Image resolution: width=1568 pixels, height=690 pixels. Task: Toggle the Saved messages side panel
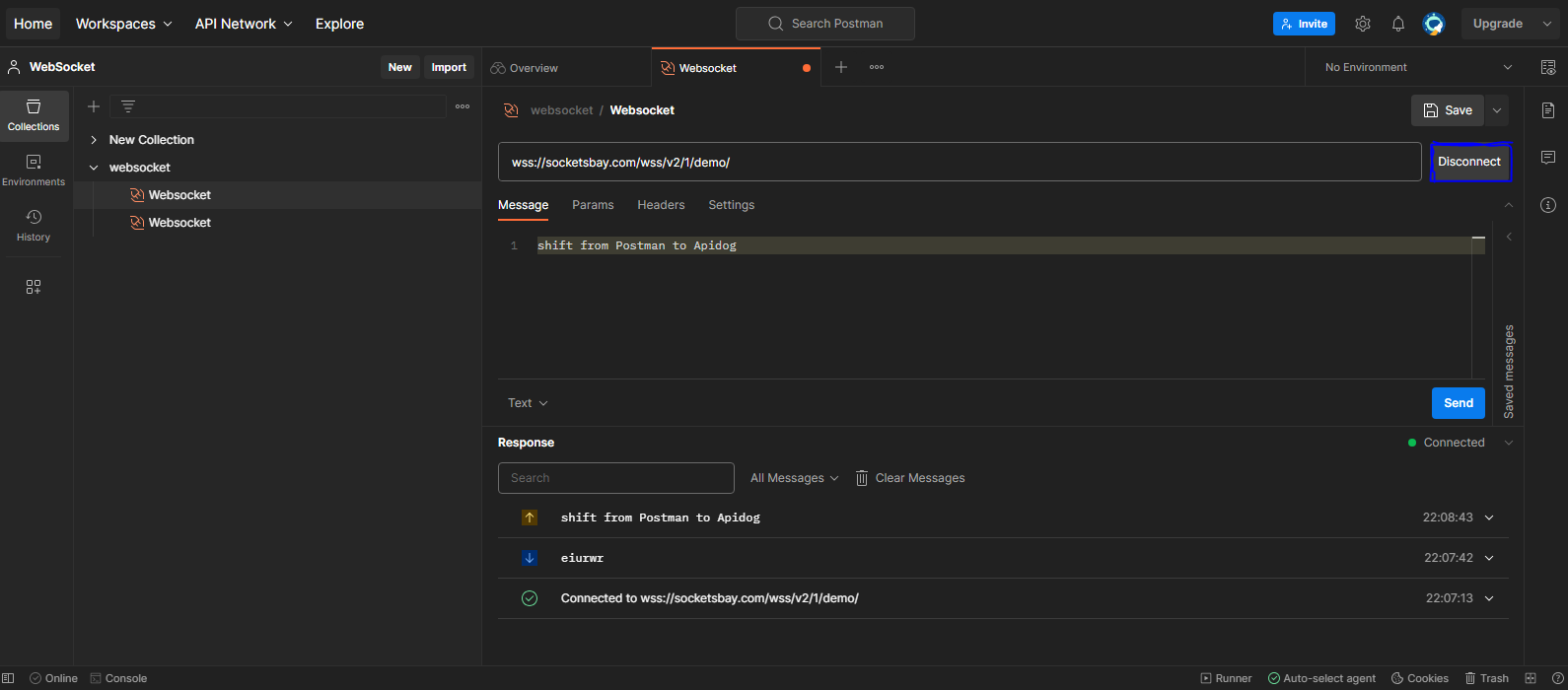pyautogui.click(x=1509, y=372)
